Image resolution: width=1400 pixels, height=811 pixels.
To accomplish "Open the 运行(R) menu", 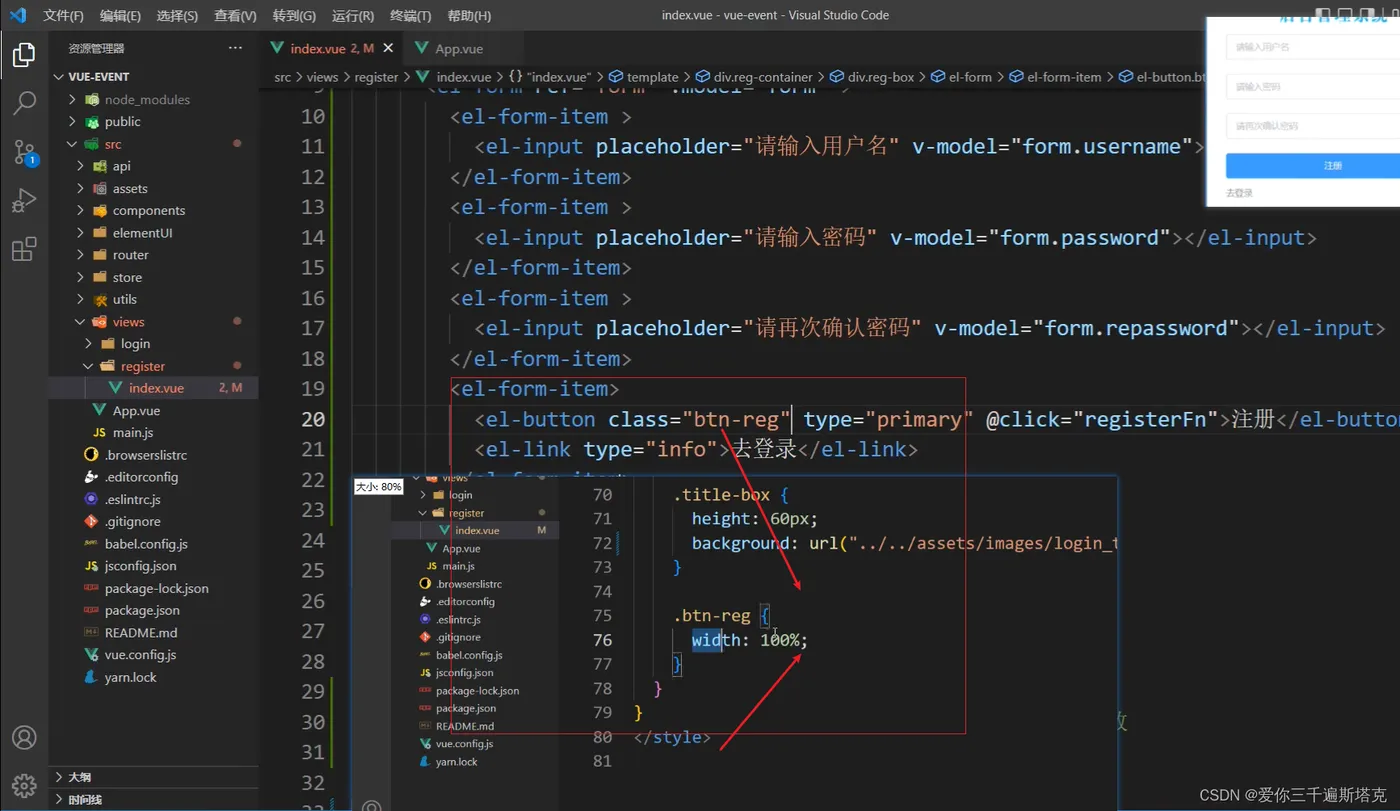I will coord(353,16).
